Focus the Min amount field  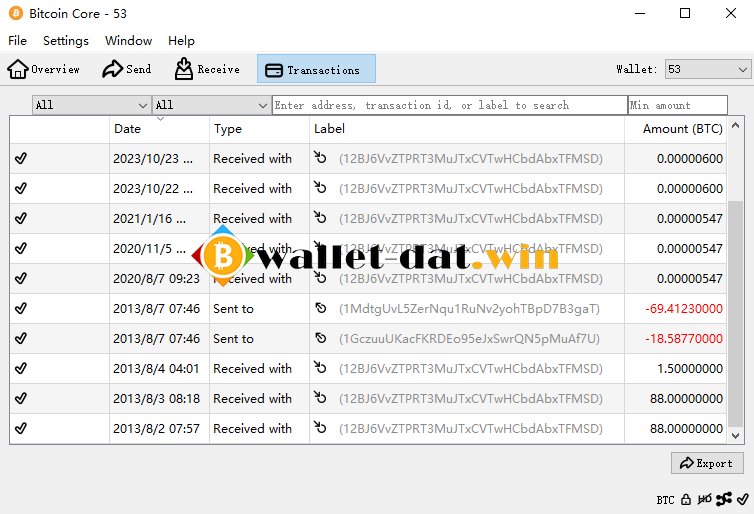click(678, 105)
